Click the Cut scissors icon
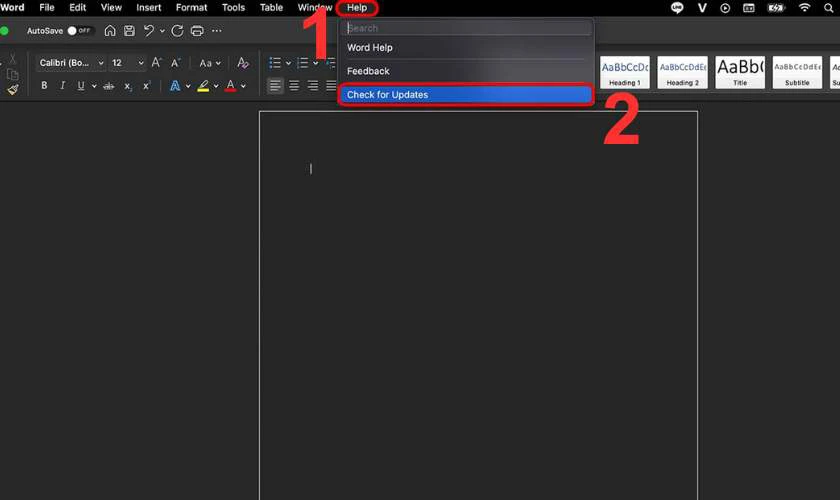840x500 pixels. pos(12,58)
